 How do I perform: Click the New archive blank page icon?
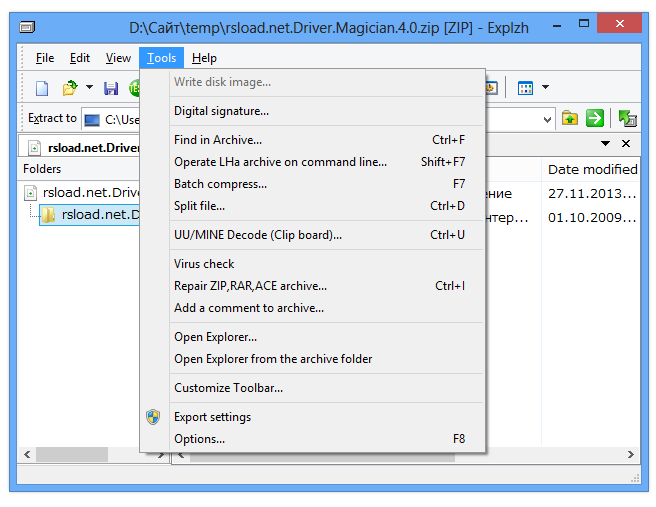click(x=42, y=88)
